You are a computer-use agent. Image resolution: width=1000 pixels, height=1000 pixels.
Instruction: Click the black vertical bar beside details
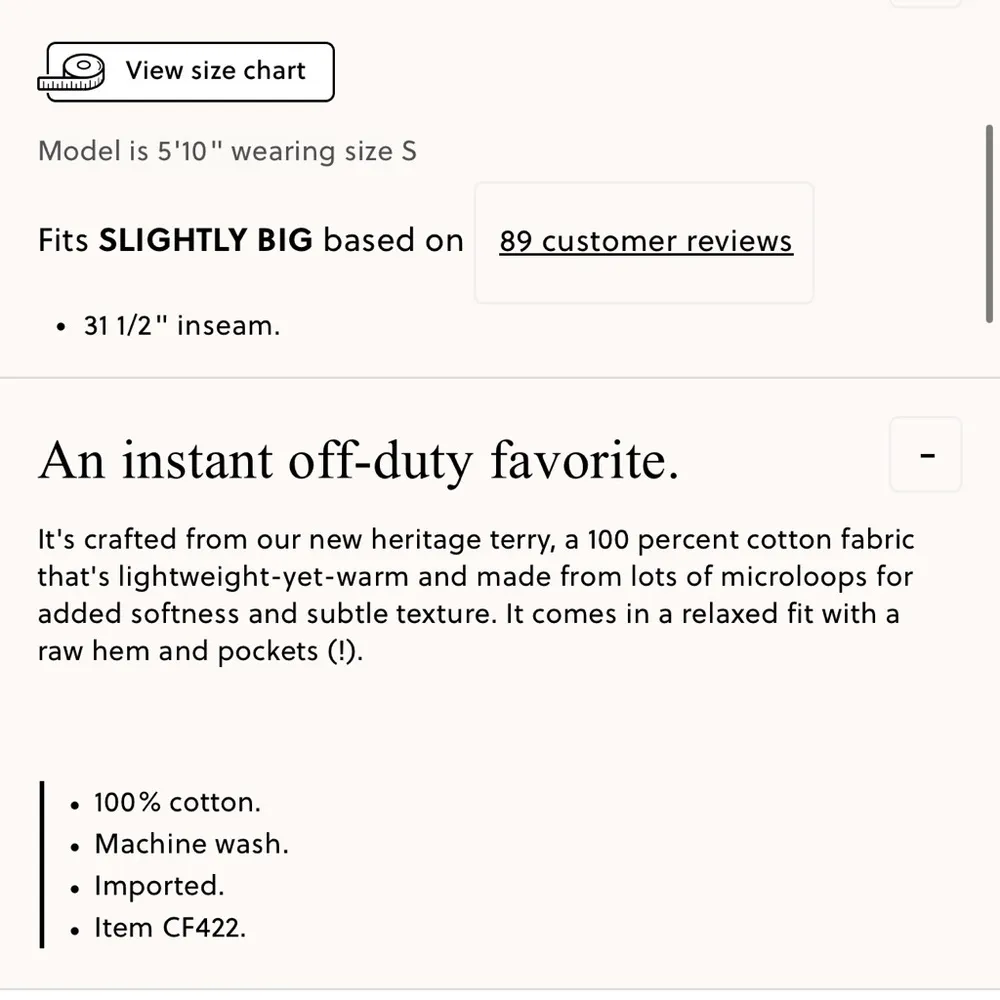[42, 864]
